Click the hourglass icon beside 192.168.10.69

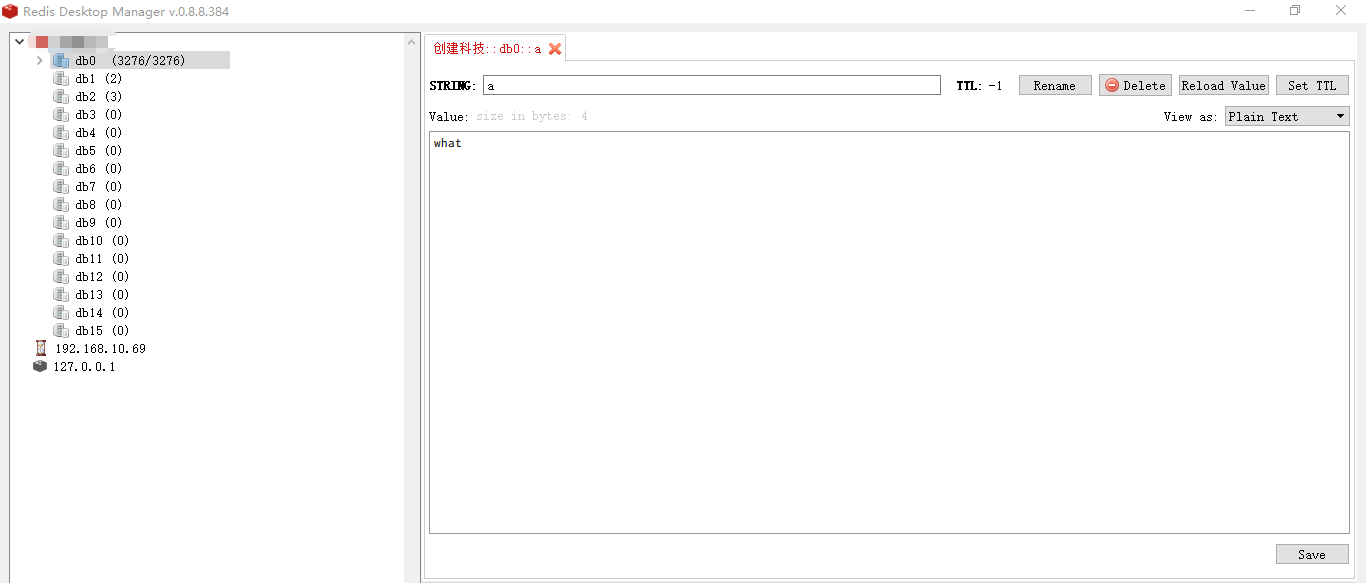coord(40,348)
